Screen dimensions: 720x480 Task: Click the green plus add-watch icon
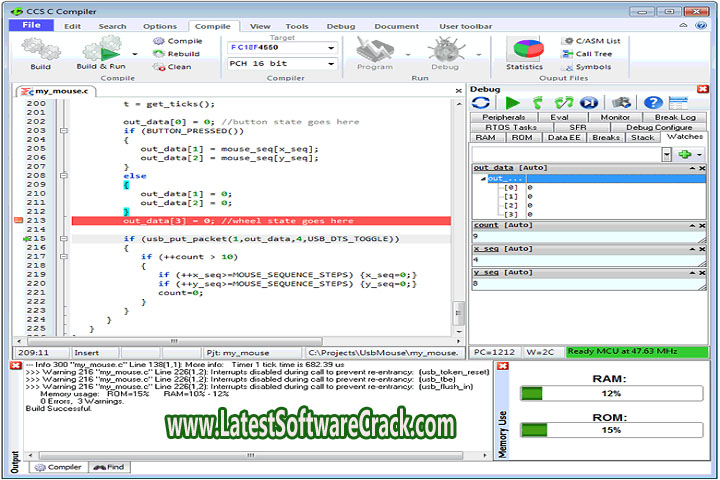coord(684,155)
